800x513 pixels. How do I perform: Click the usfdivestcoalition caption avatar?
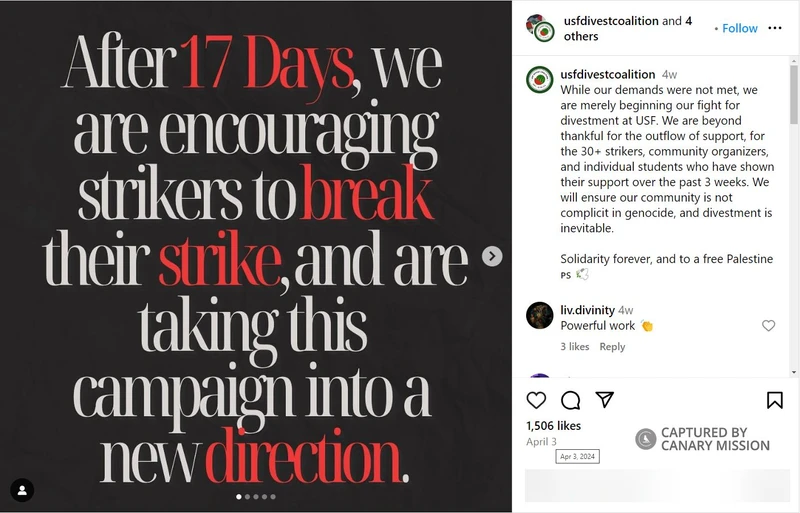tap(540, 79)
